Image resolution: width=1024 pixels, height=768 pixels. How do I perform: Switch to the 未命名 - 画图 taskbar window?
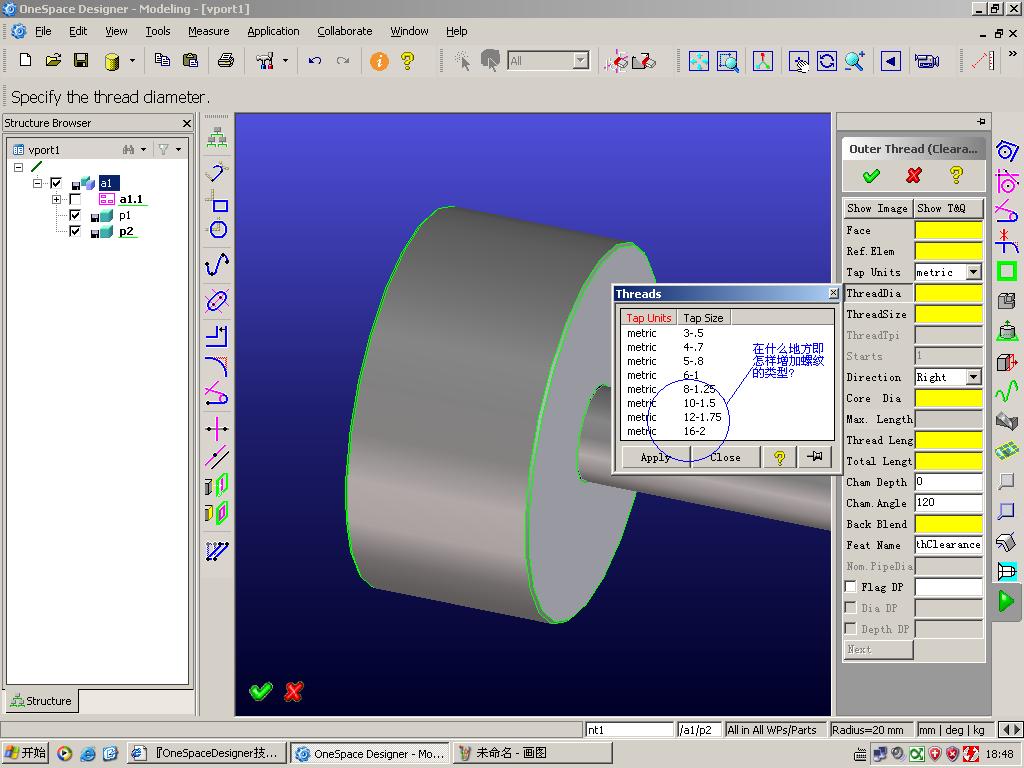533,753
